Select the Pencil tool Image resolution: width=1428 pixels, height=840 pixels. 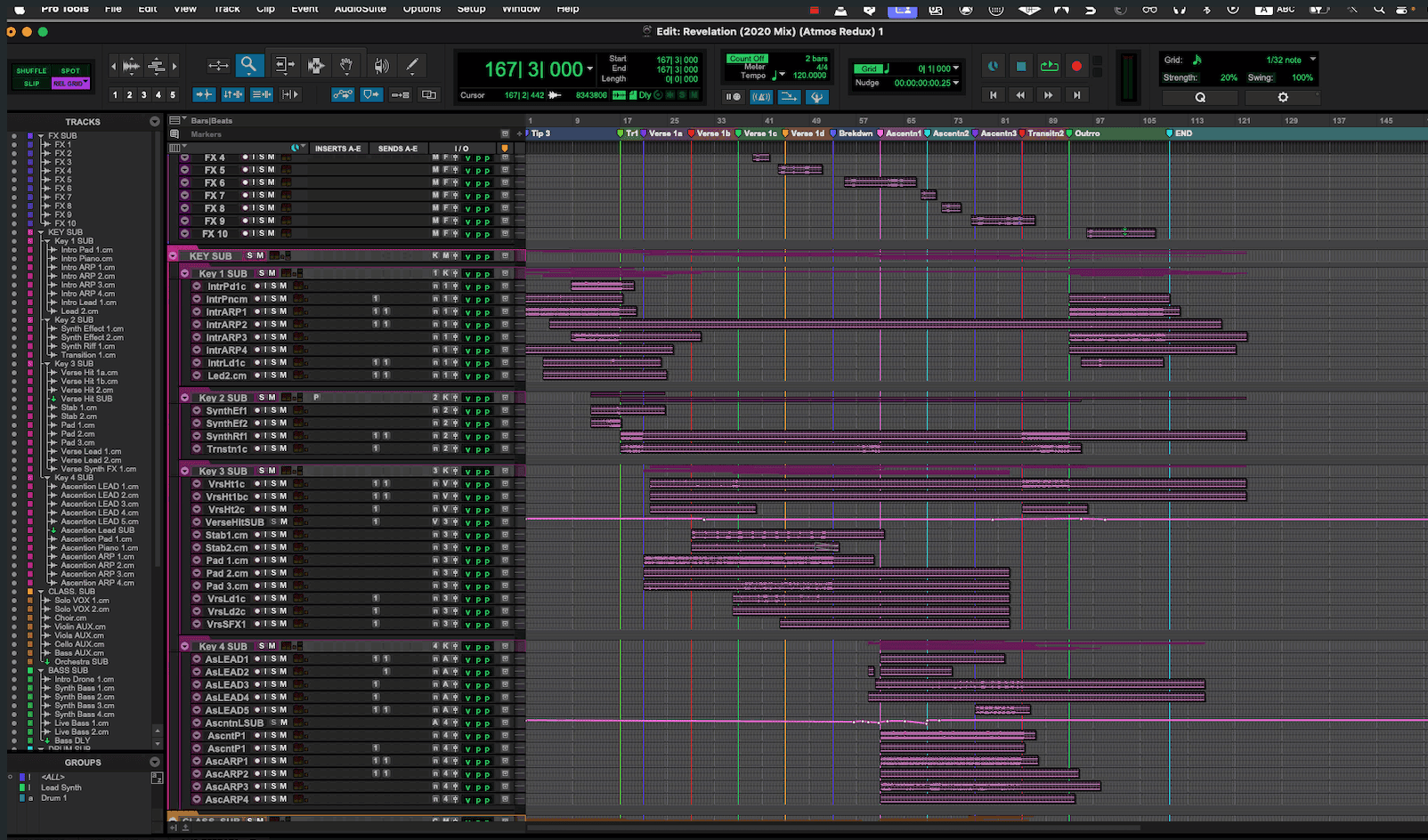[x=412, y=65]
